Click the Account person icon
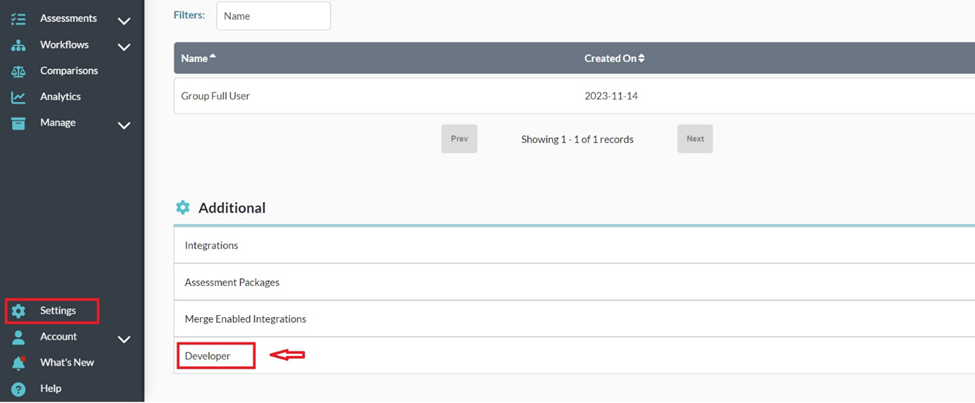The image size is (975, 403). click(18, 337)
